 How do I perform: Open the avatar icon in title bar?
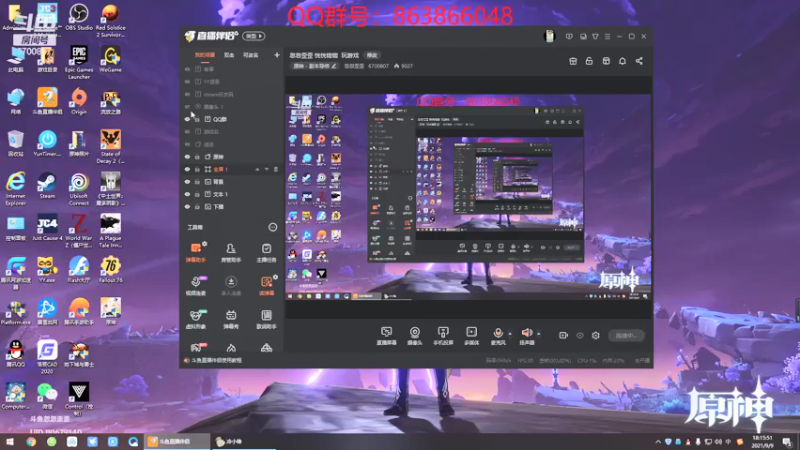(549, 36)
